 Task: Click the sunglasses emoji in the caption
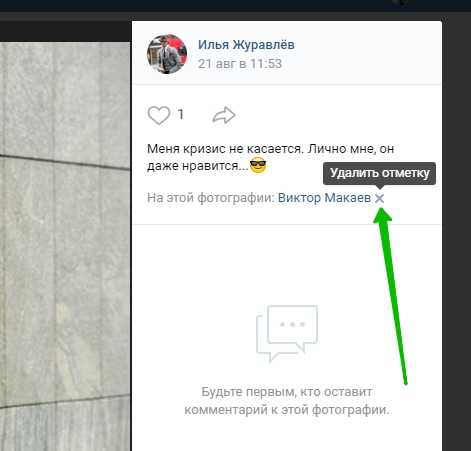click(x=258, y=165)
